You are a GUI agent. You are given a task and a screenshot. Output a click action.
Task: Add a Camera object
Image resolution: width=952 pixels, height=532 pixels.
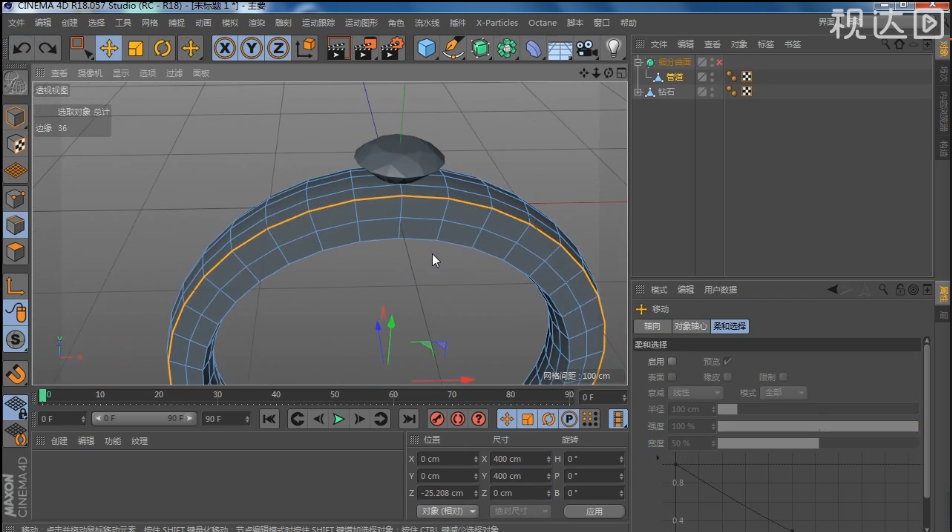point(586,48)
